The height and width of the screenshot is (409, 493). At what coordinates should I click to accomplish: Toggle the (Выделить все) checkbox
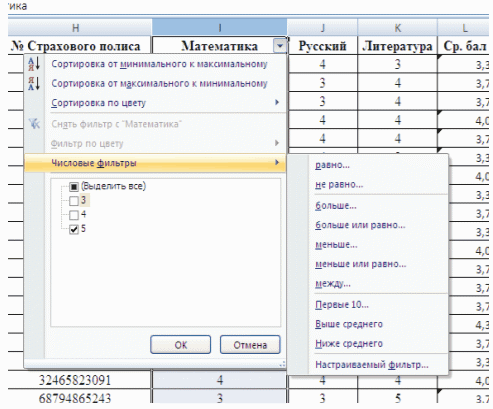point(74,186)
